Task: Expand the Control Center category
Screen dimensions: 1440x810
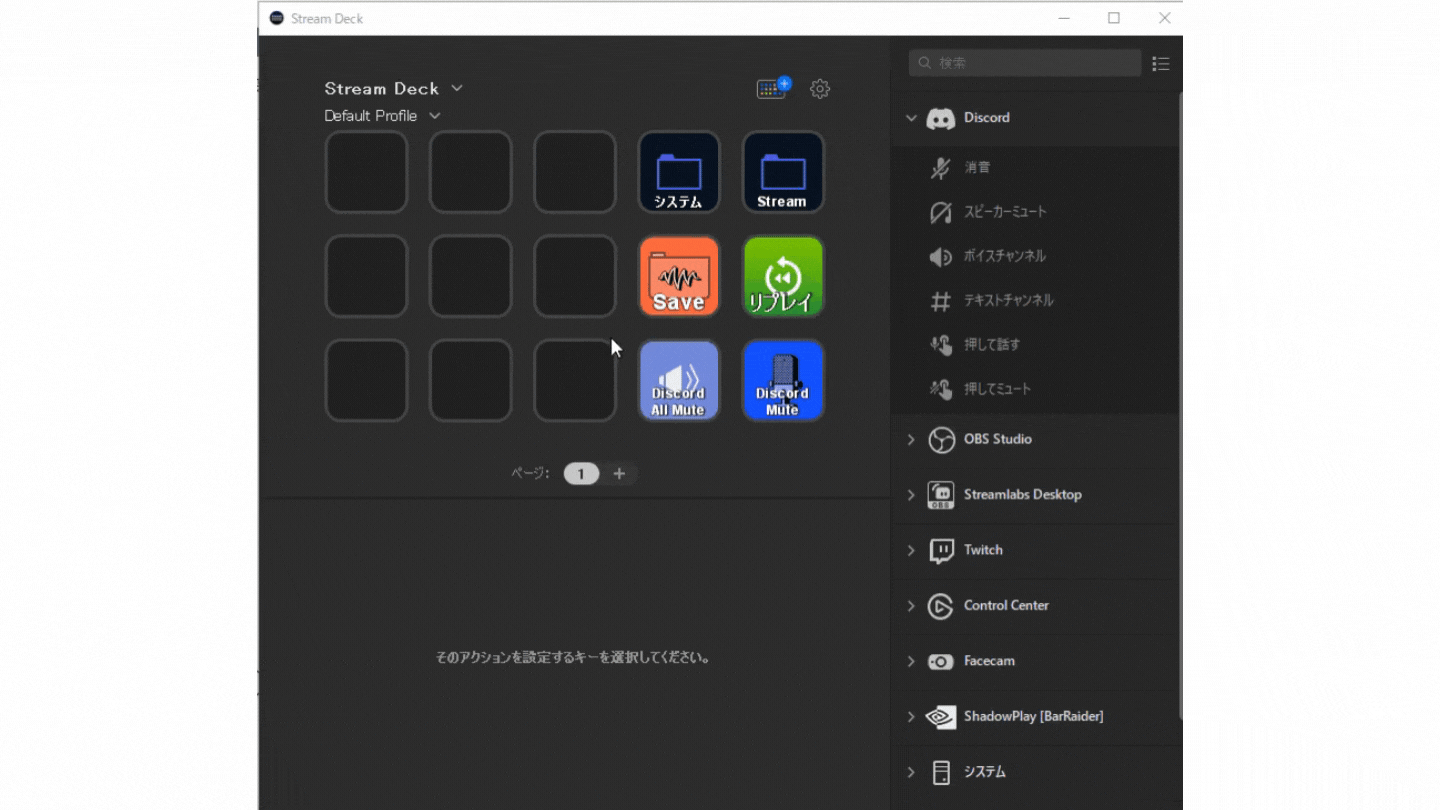Action: coord(911,606)
